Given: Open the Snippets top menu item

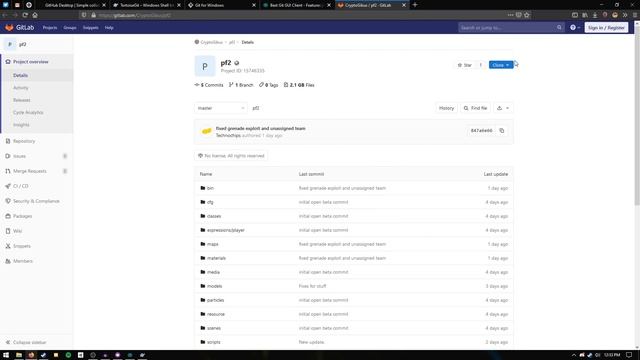Looking at the screenshot, I should [91, 28].
